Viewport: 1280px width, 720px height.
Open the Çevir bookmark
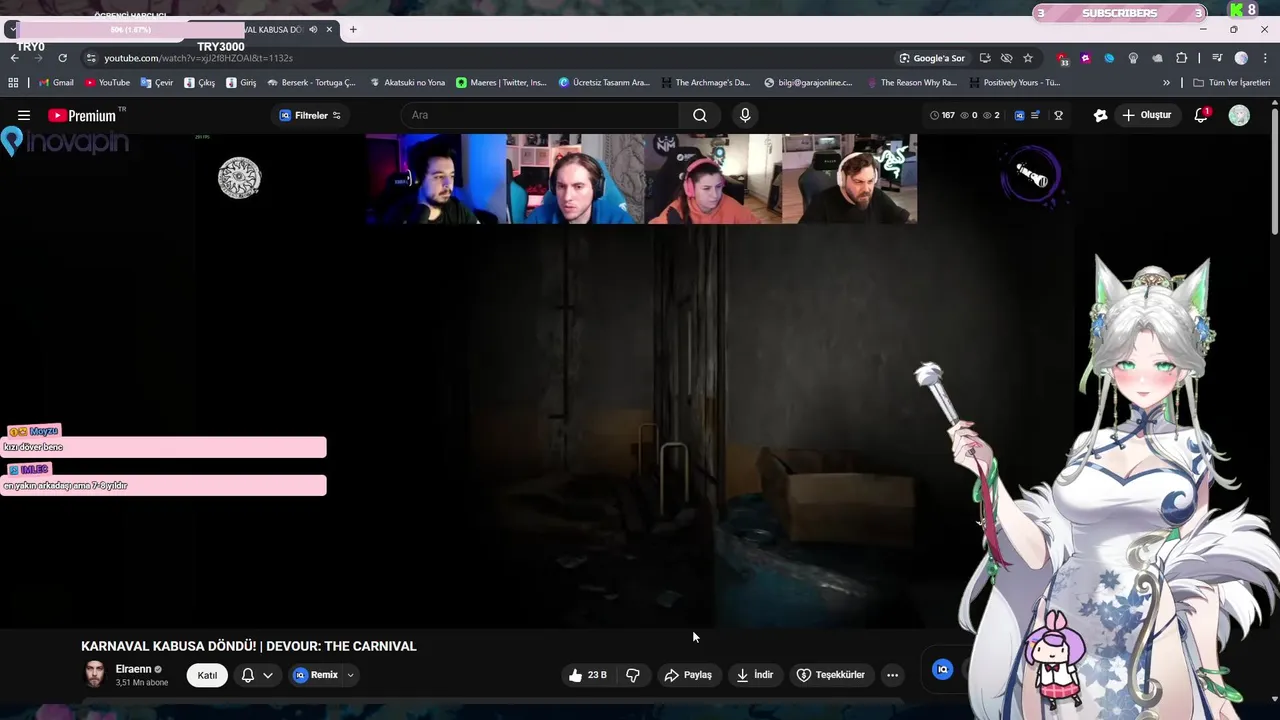pos(157,83)
